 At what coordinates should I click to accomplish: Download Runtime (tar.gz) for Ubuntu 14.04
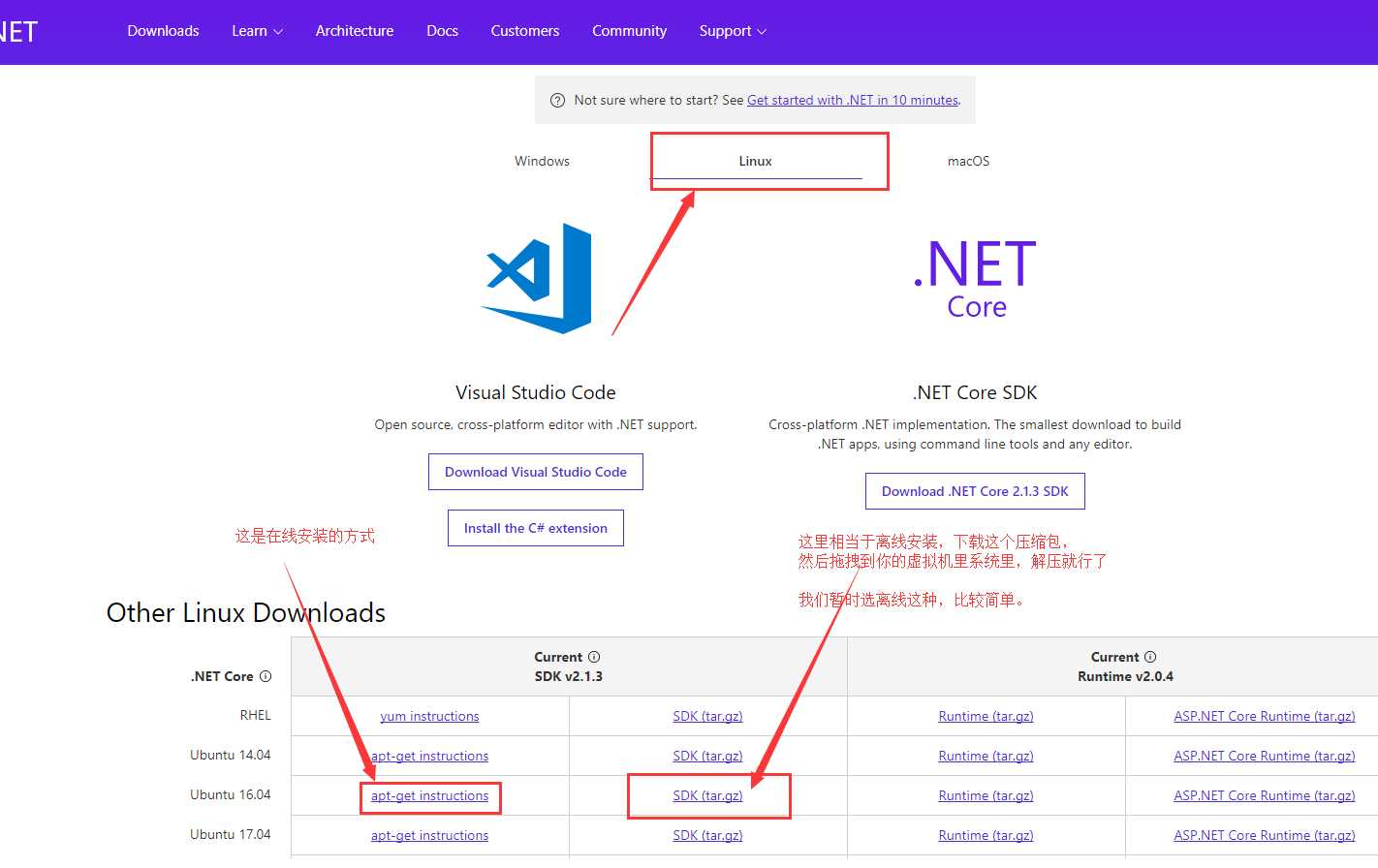click(986, 756)
